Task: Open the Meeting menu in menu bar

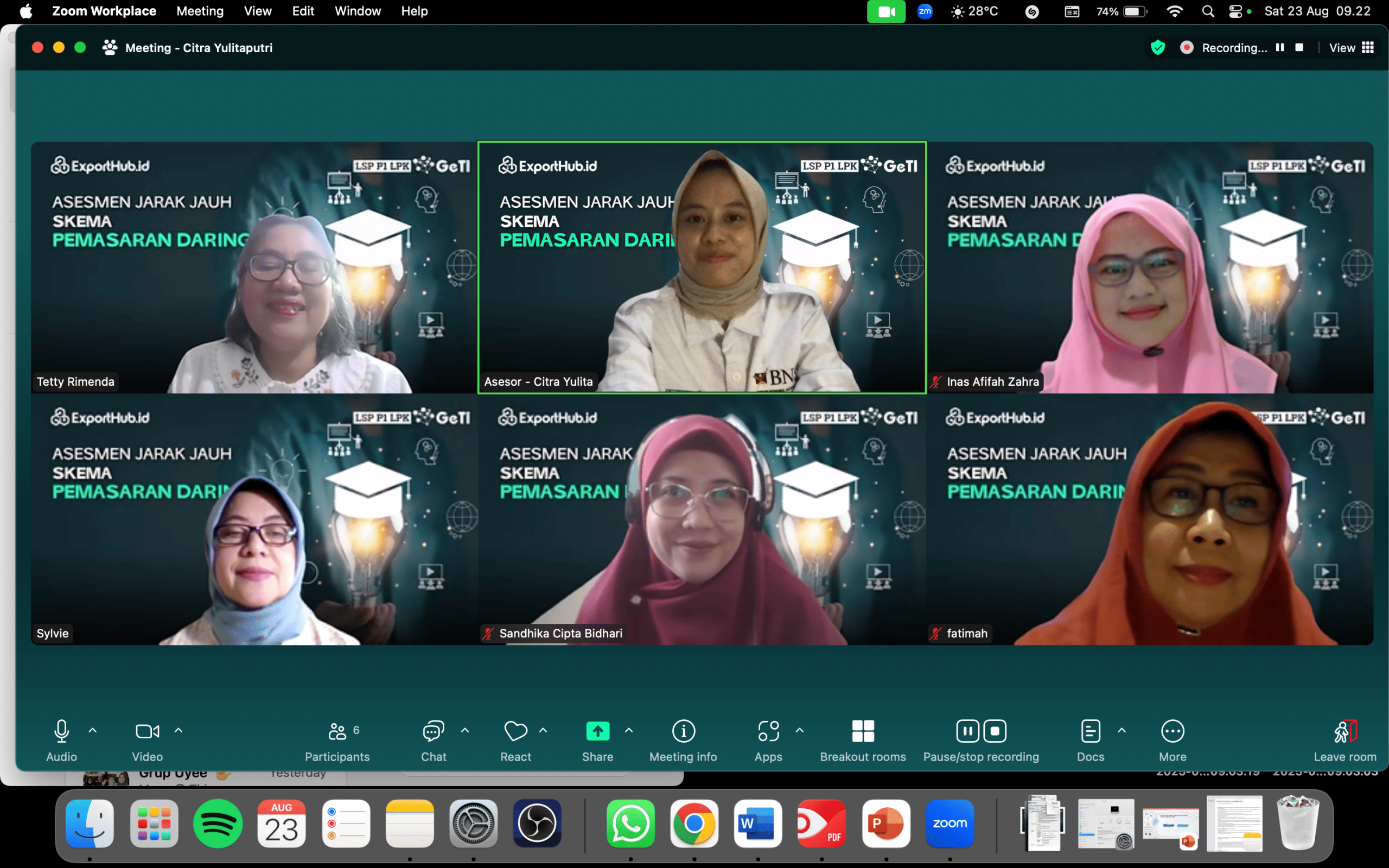Action: [200, 11]
